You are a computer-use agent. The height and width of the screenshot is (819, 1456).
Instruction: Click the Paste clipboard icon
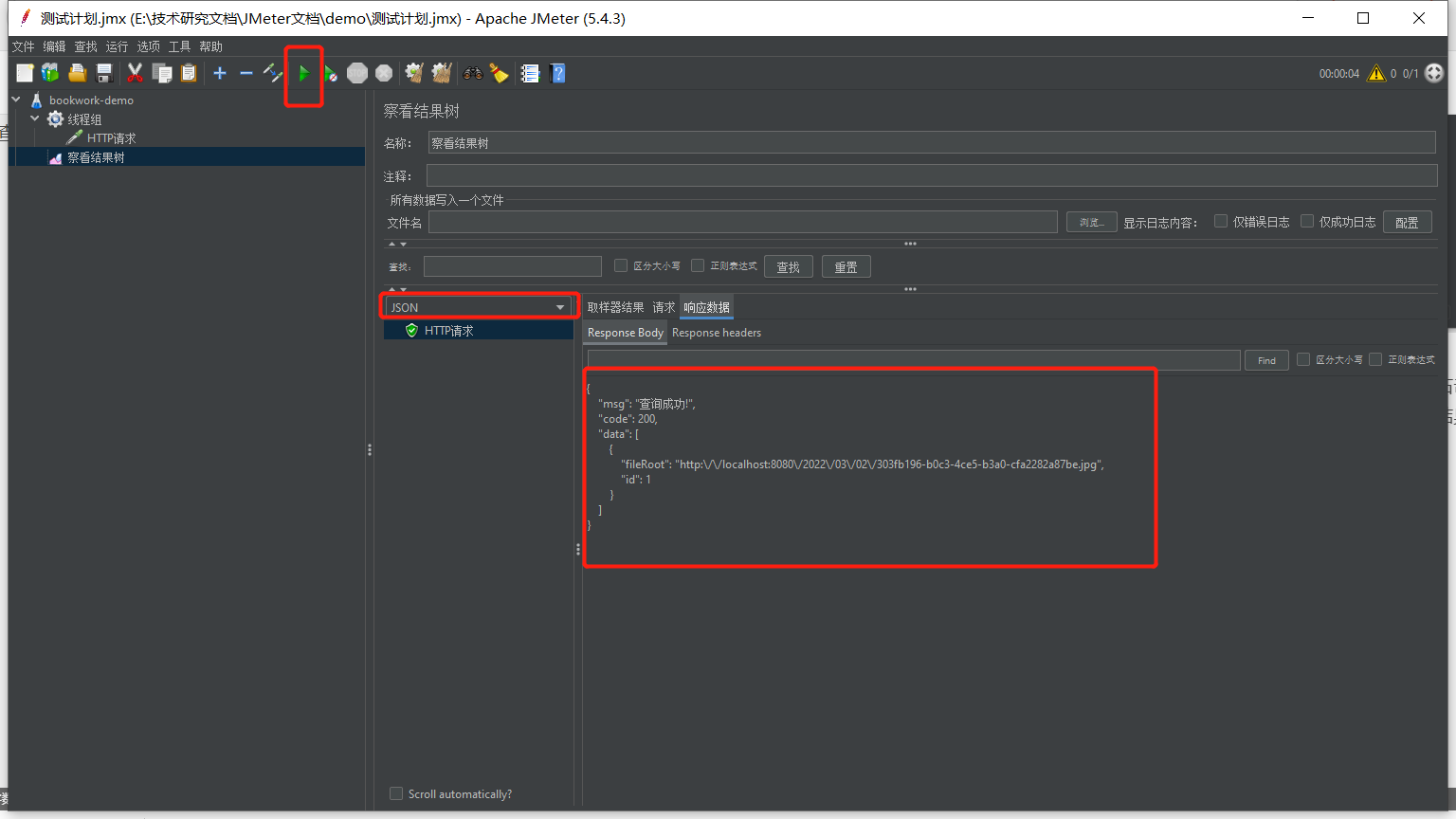tap(189, 73)
